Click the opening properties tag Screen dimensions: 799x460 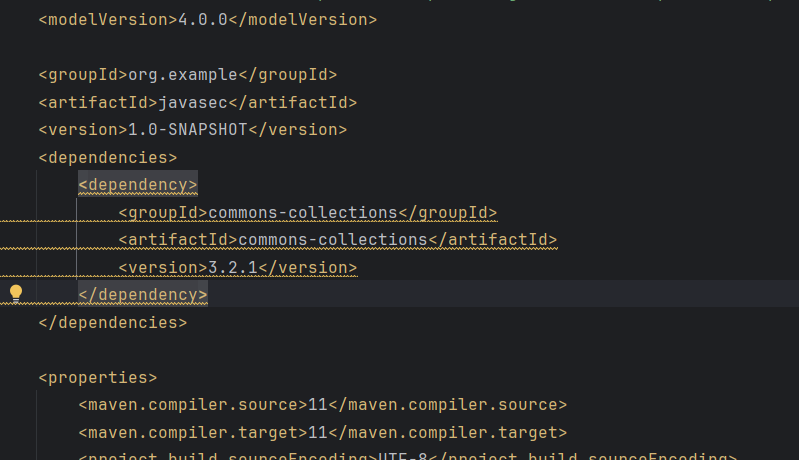click(x=98, y=377)
